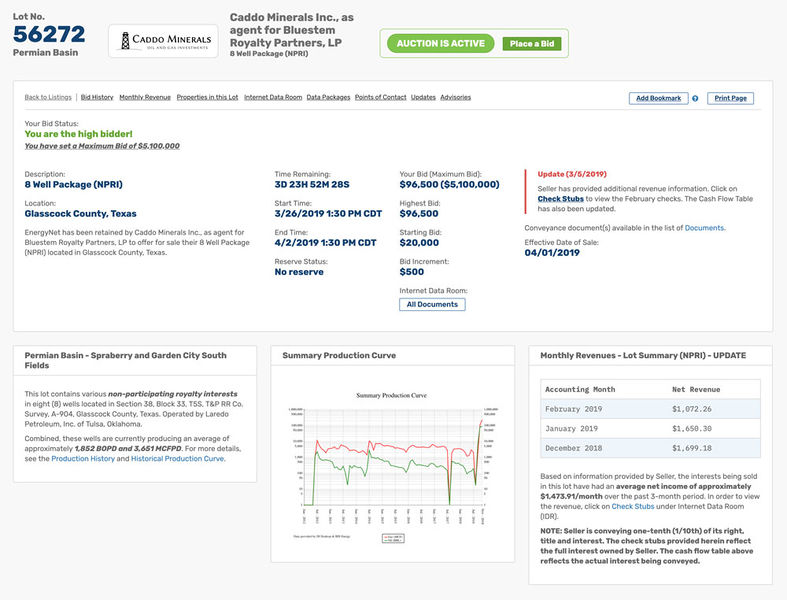Click the Starting Bid $20,000 value
The width and height of the screenshot is (787, 600).
(419, 243)
